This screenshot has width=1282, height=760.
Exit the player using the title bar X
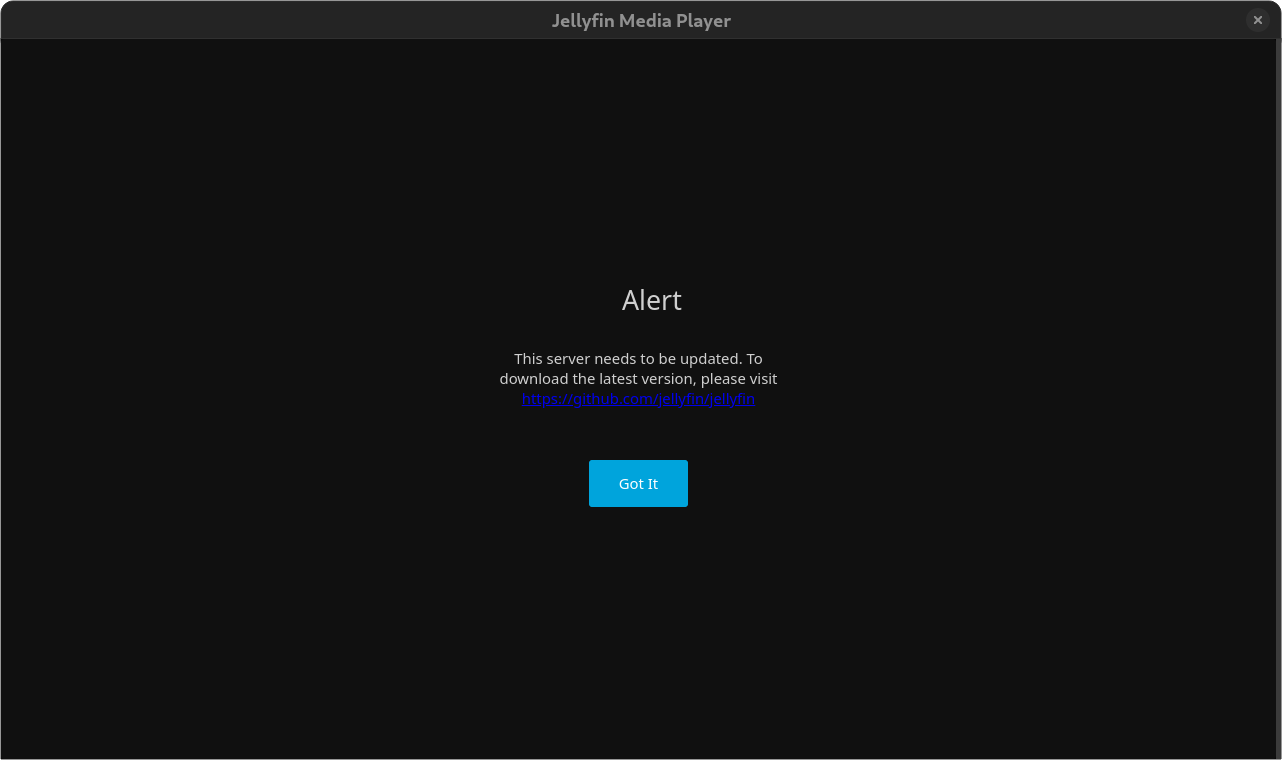coord(1258,20)
